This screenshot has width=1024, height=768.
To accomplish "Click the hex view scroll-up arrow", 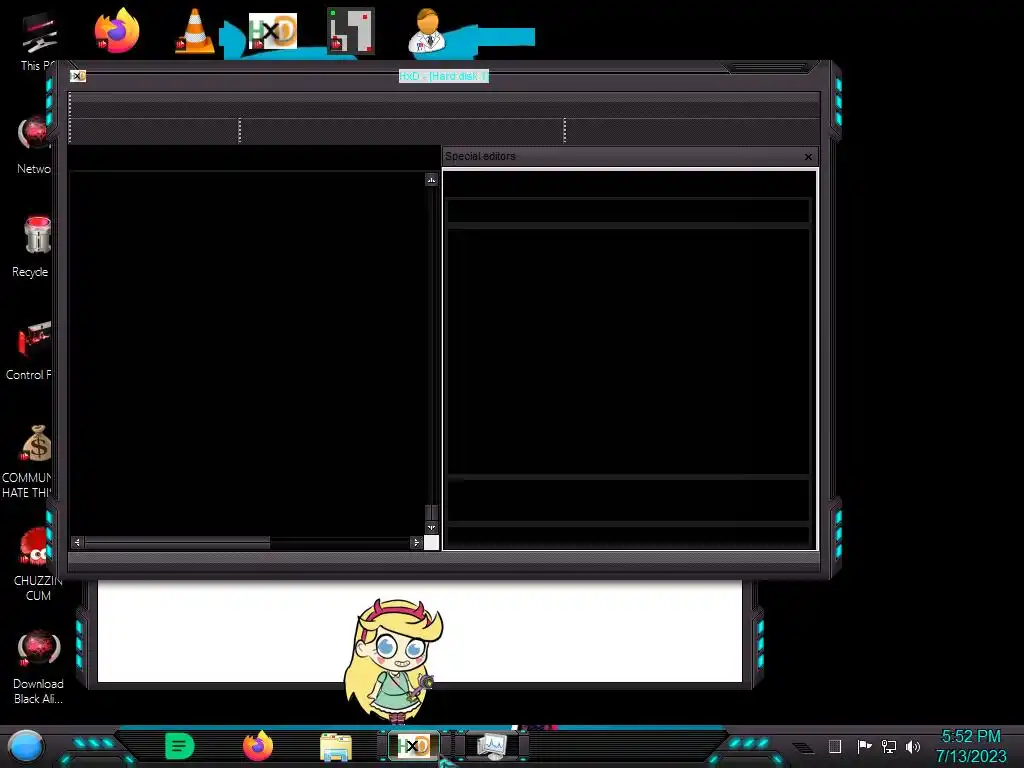I will coord(431,179).
